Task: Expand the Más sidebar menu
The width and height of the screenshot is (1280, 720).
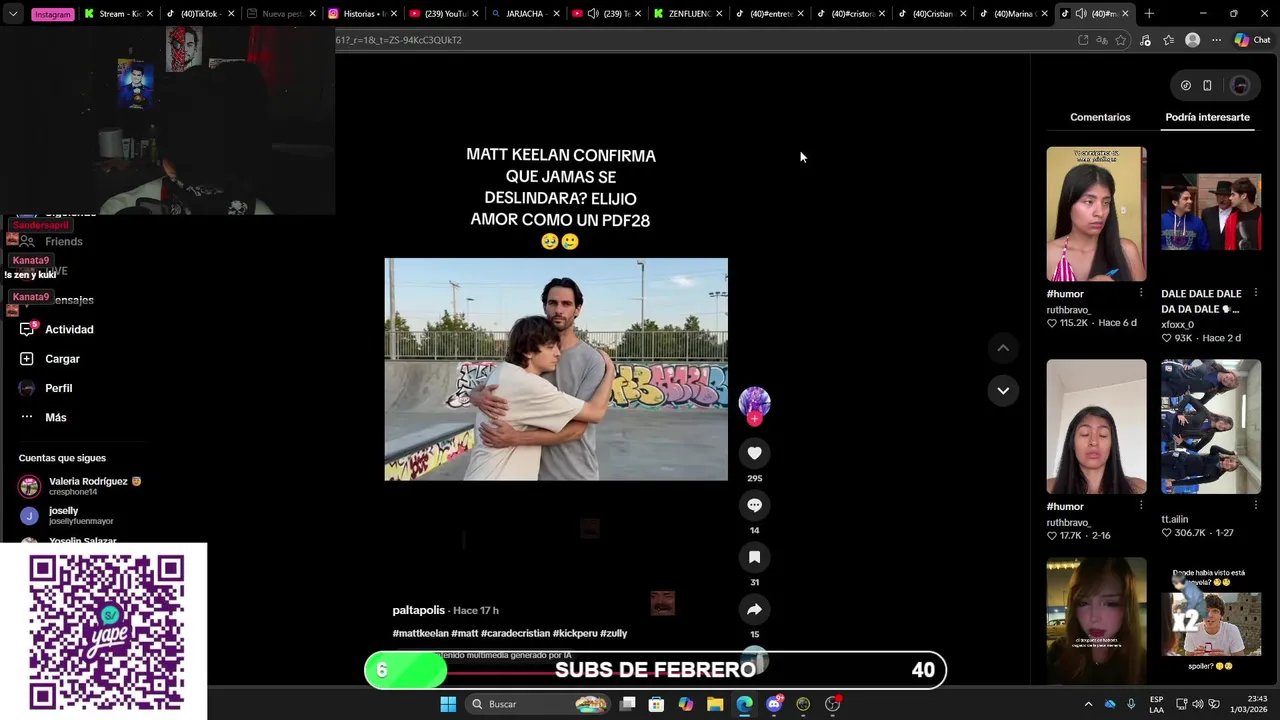Action: [x=55, y=417]
